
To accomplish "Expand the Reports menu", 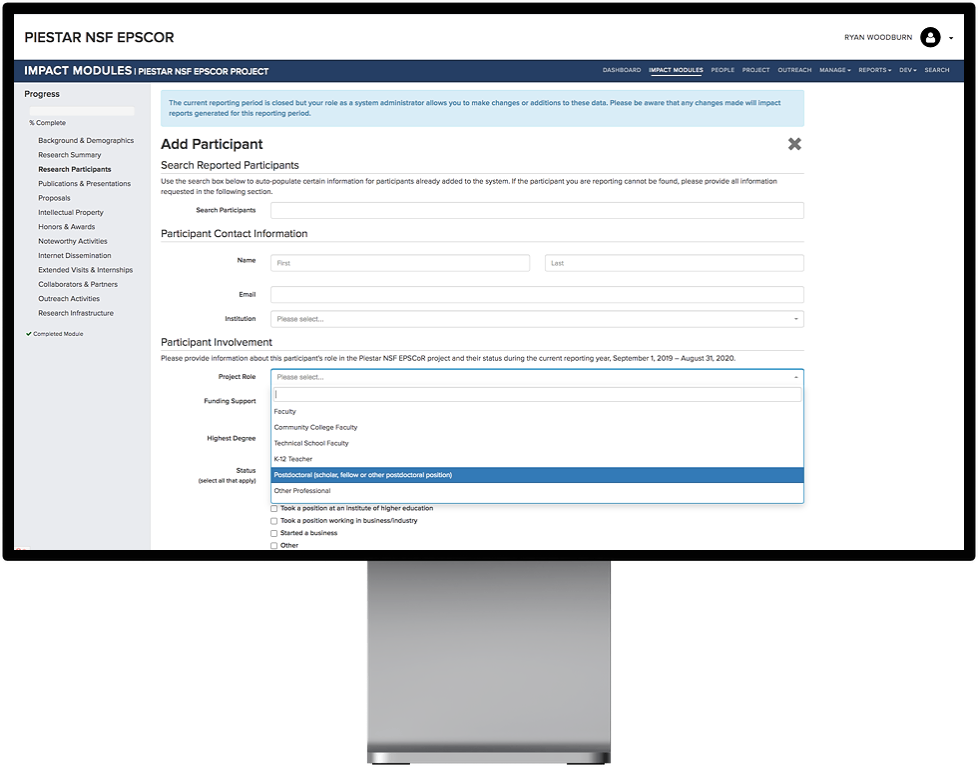I will pos(874,70).
